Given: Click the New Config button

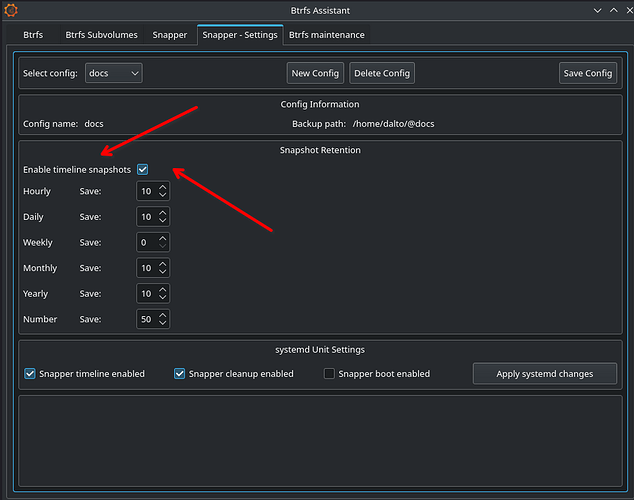Looking at the screenshot, I should (x=315, y=73).
